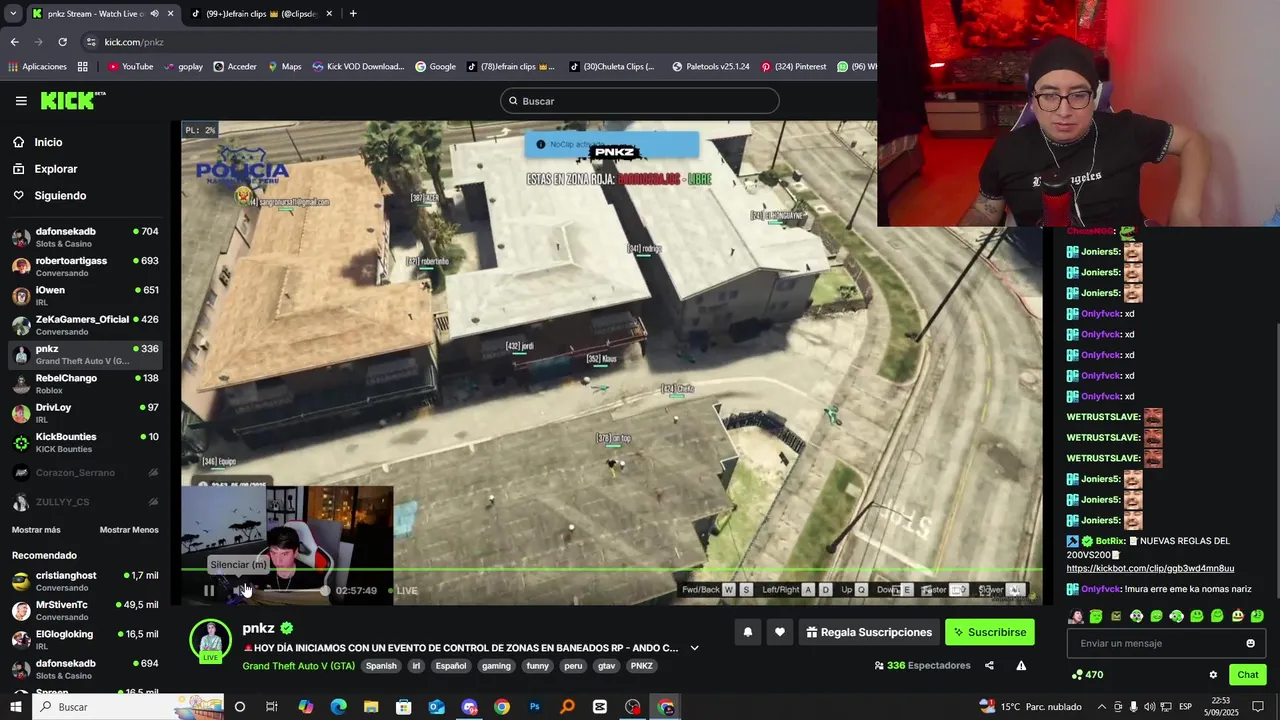The width and height of the screenshot is (1280, 720).
Task: Open Photoshop from the taskbar
Action: [535, 707]
